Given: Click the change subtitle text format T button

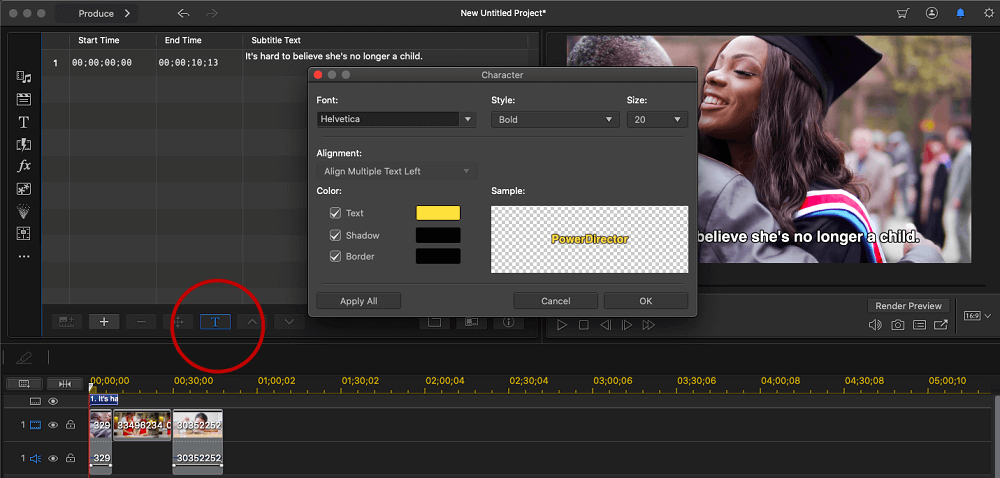Looking at the screenshot, I should tap(216, 322).
